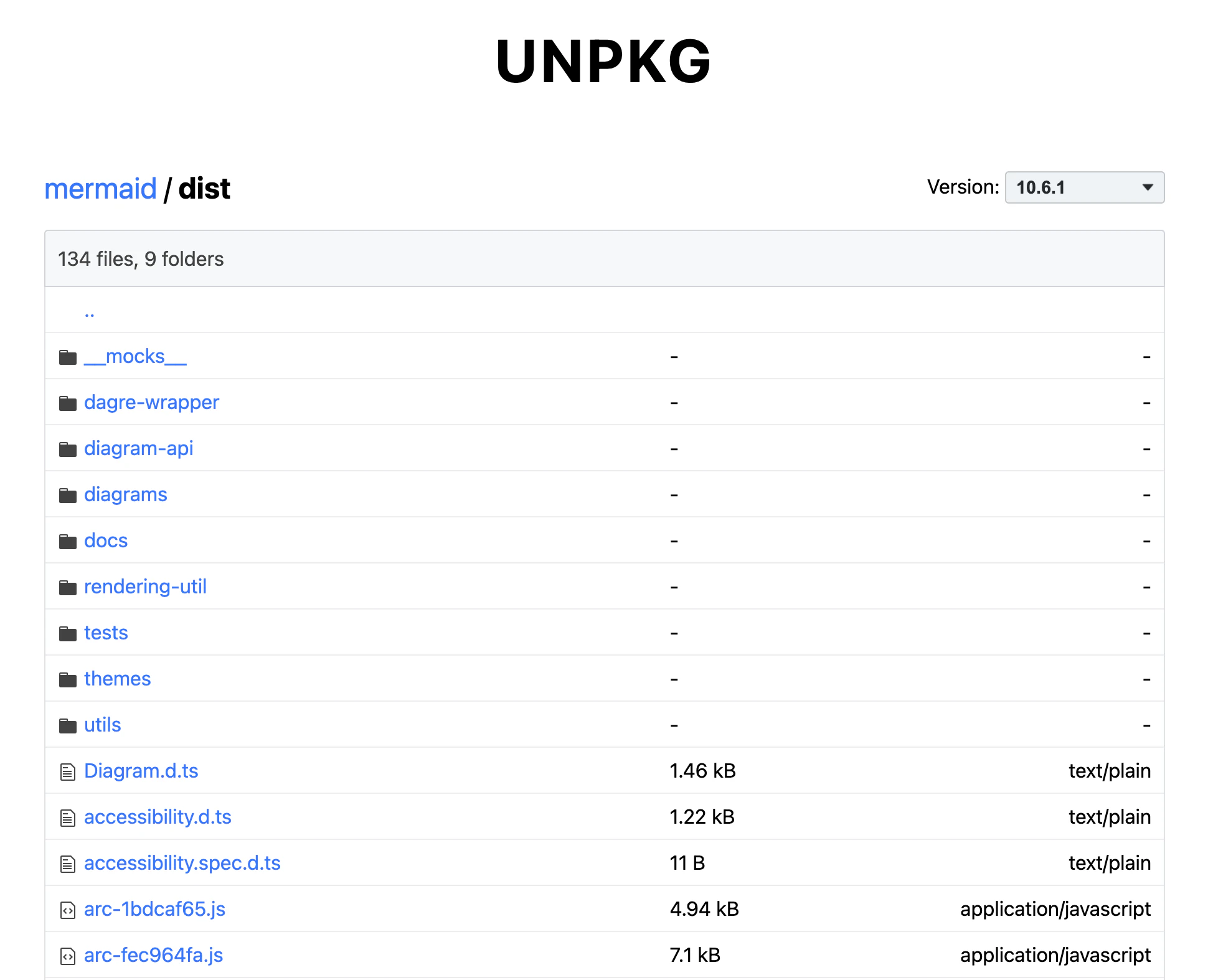
Task: Click text/plain type for accessibility.d.ts
Action: coord(1110,817)
